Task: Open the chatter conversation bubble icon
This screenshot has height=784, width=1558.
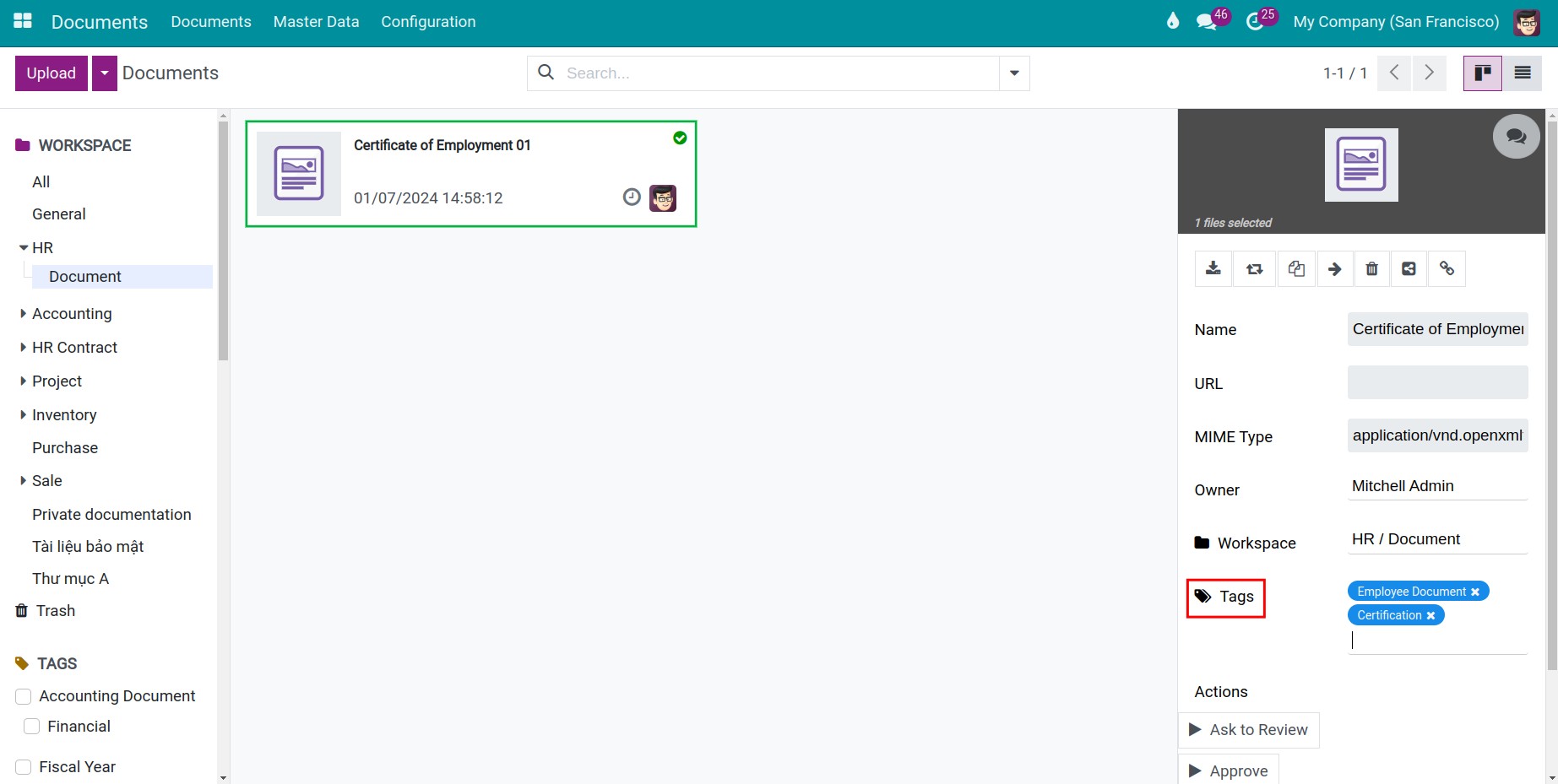Action: [x=1516, y=137]
